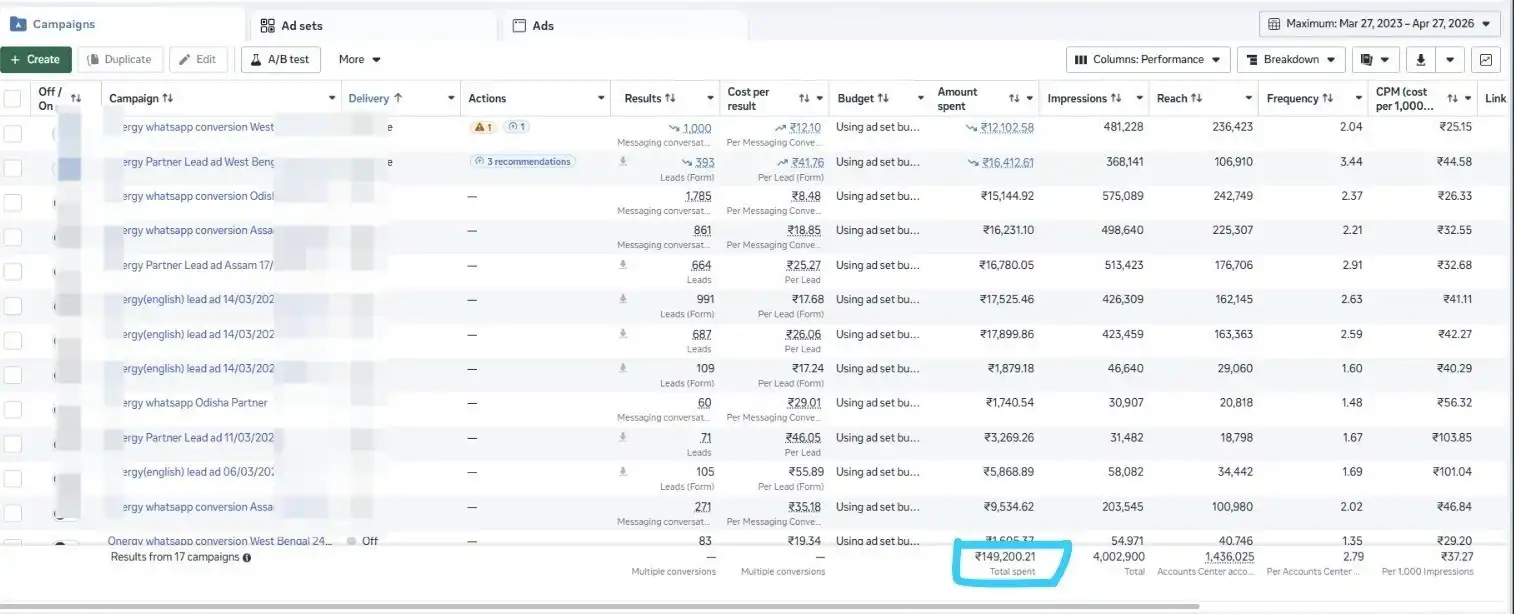Click the green Create button
This screenshot has width=1514, height=614.
point(36,60)
